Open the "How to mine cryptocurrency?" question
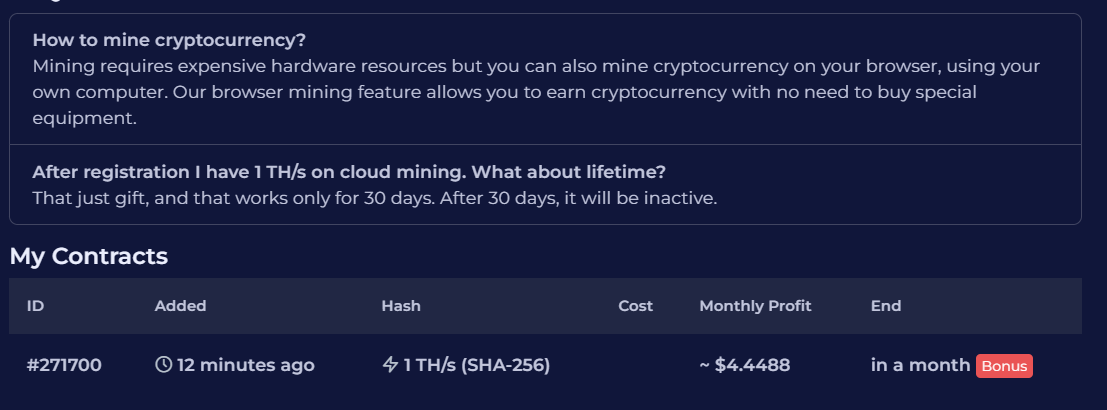This screenshot has width=1107, height=410. pos(169,40)
